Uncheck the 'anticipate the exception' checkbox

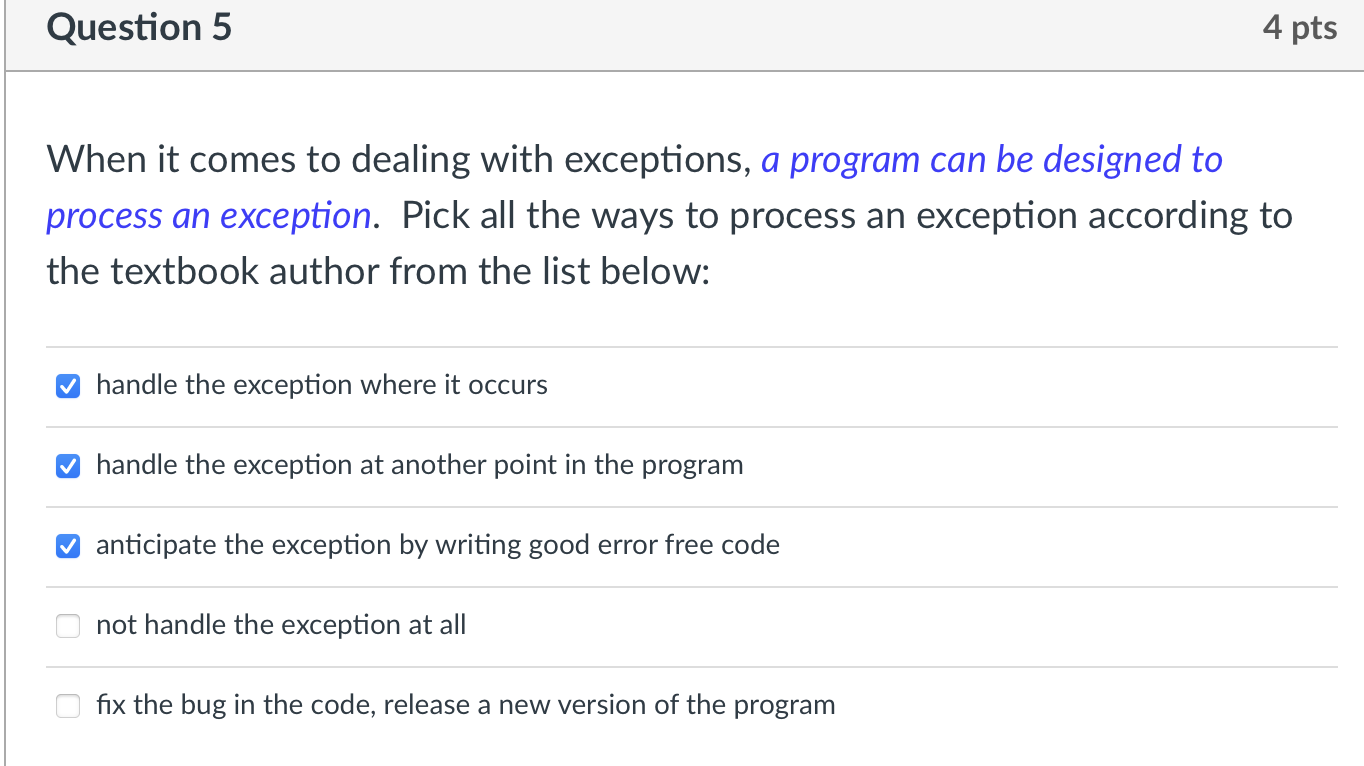(68, 546)
